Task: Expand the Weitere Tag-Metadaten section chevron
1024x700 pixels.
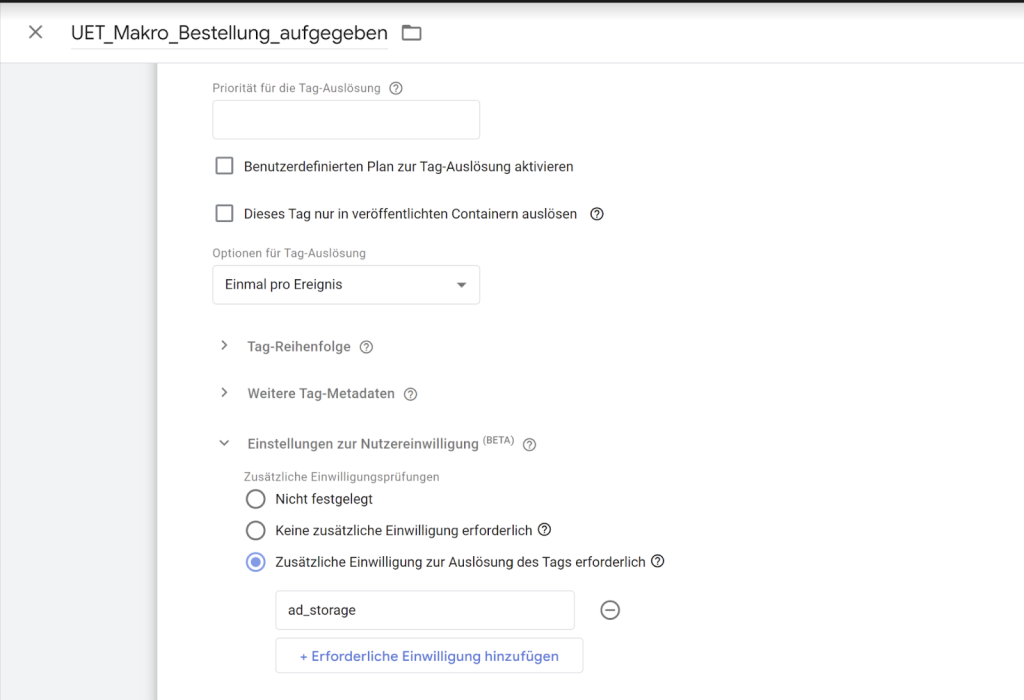Action: (224, 392)
